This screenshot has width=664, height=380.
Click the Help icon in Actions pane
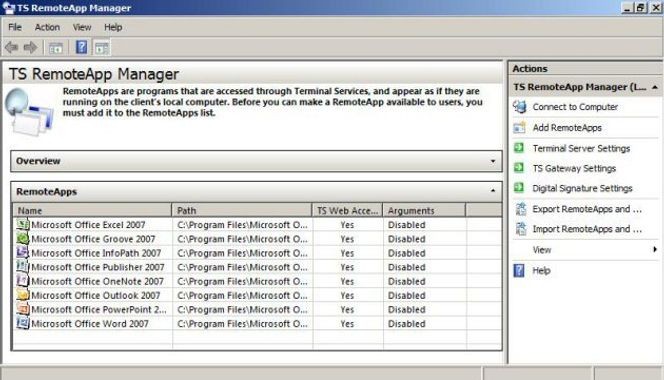click(x=519, y=270)
